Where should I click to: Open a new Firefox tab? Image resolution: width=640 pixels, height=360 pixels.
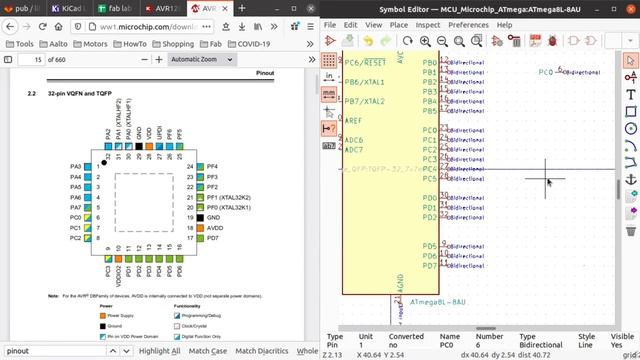point(242,8)
